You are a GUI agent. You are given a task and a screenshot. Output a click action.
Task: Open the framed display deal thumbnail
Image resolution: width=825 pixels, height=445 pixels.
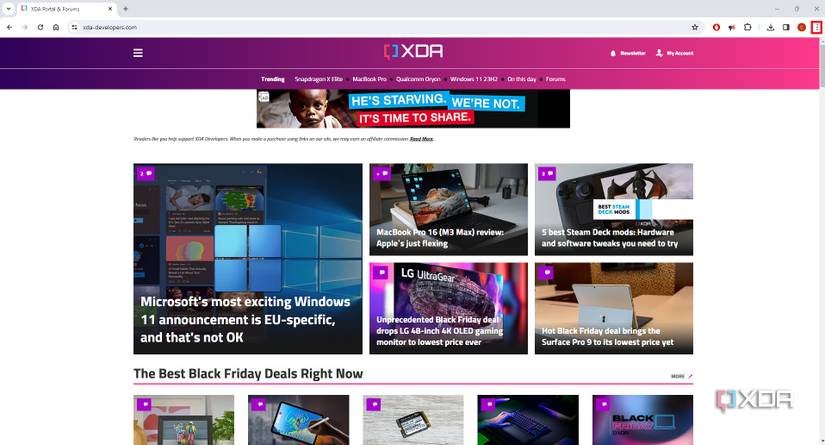184,420
